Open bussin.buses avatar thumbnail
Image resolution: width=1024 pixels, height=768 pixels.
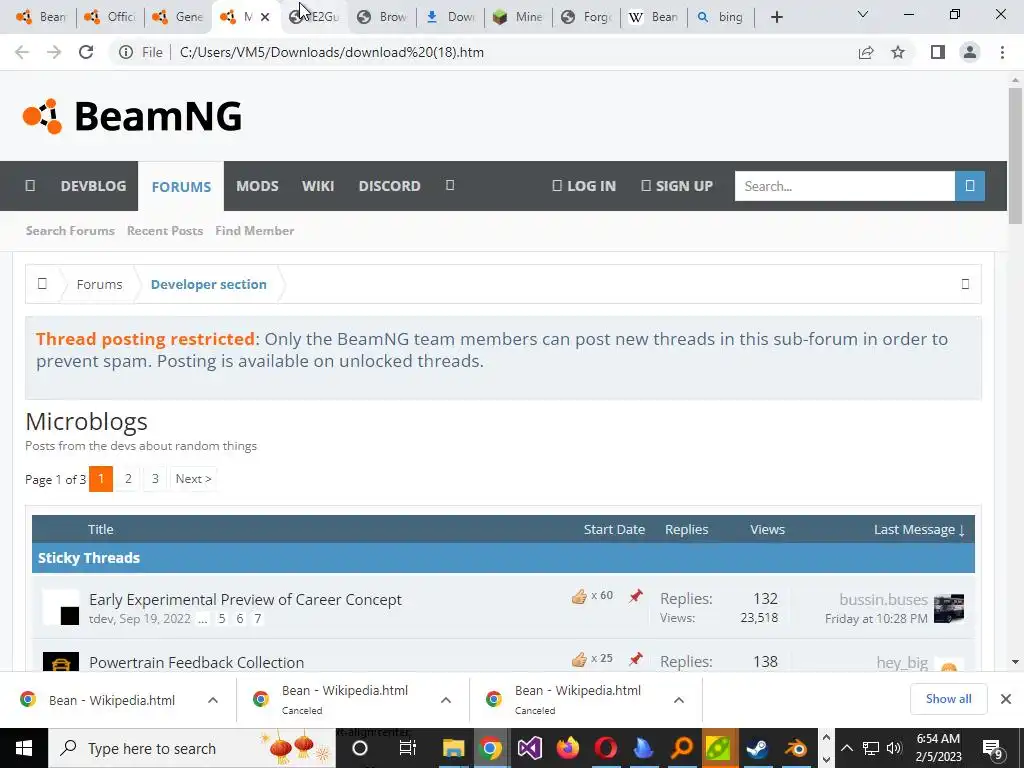coord(949,609)
